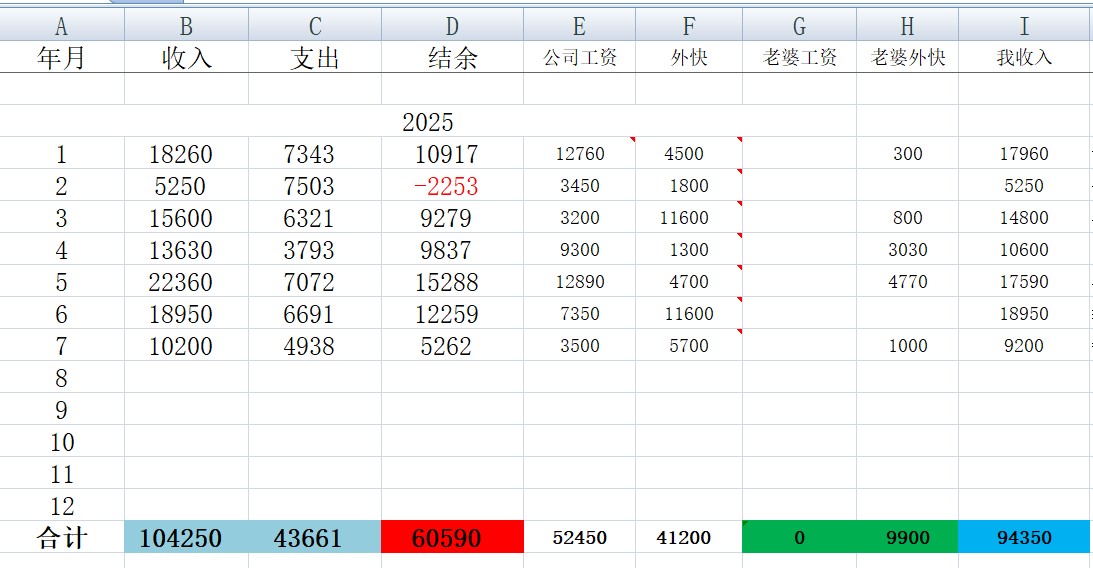Select income cell 15600

(x=186, y=217)
